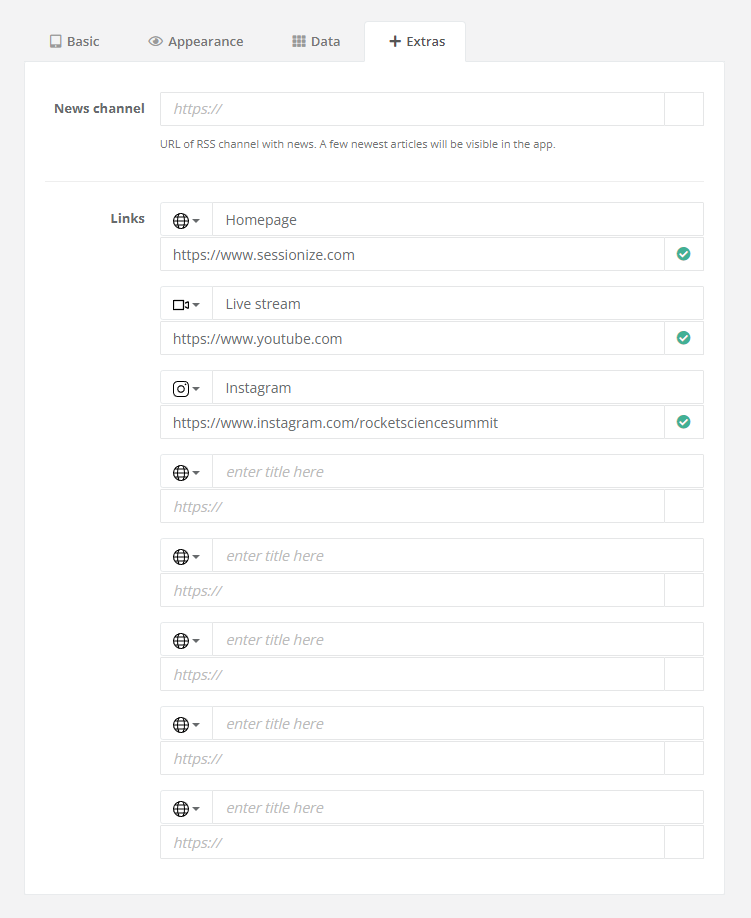
Task: Click the News channel URL field
Action: pos(412,109)
